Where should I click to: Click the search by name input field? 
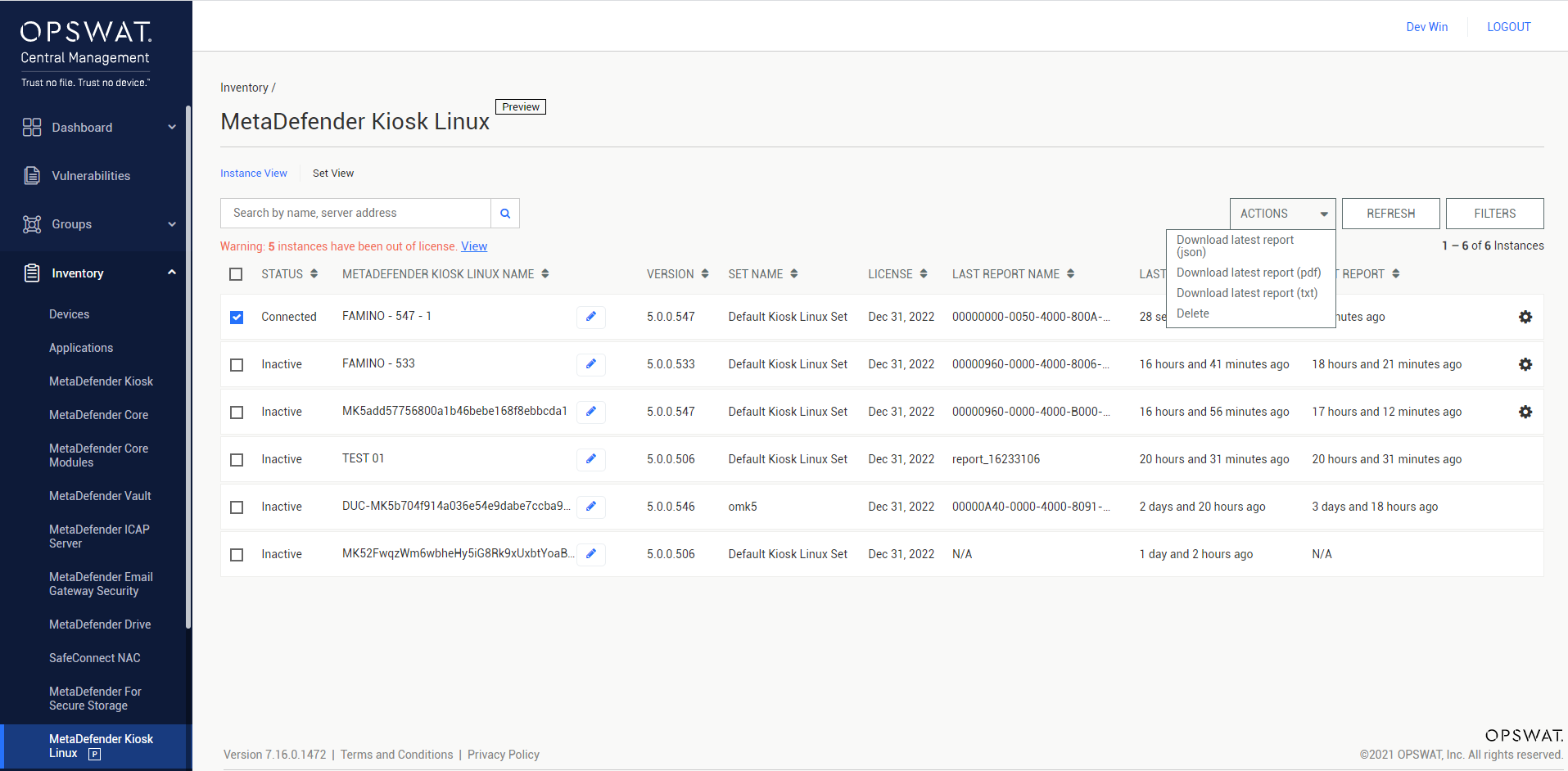(x=355, y=213)
